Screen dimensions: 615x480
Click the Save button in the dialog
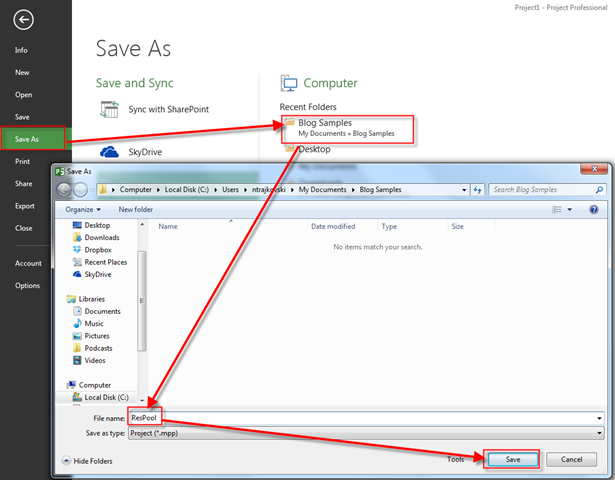click(x=512, y=460)
